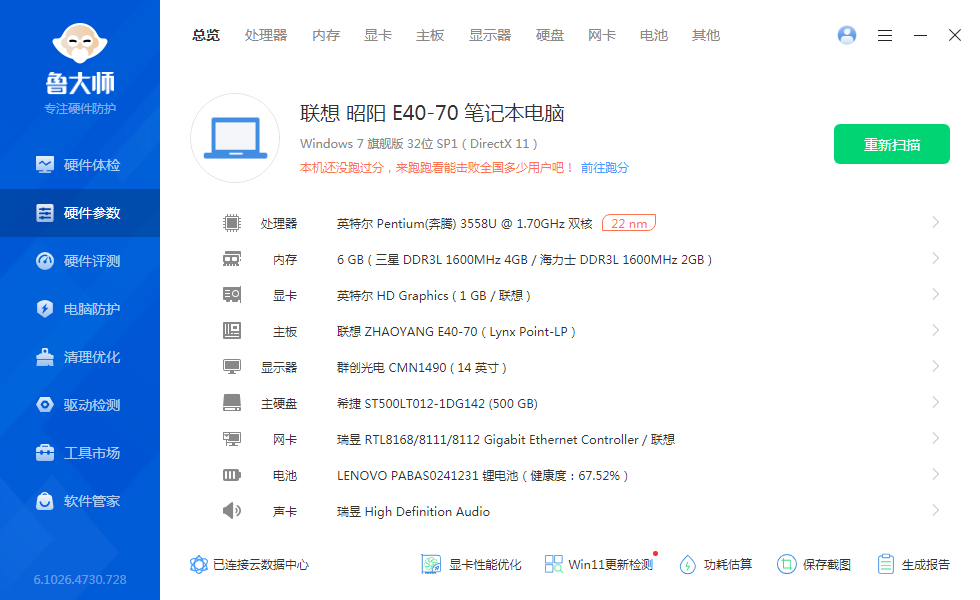Switch to the 内存 top tab
Image resolution: width=980 pixels, height=600 pixels.
(x=326, y=36)
